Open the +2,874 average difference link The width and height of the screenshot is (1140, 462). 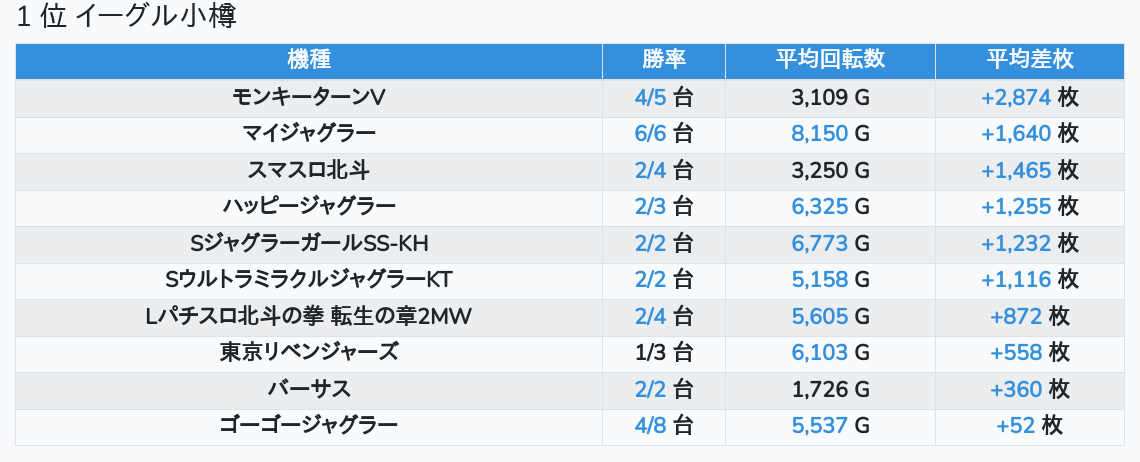click(1016, 98)
